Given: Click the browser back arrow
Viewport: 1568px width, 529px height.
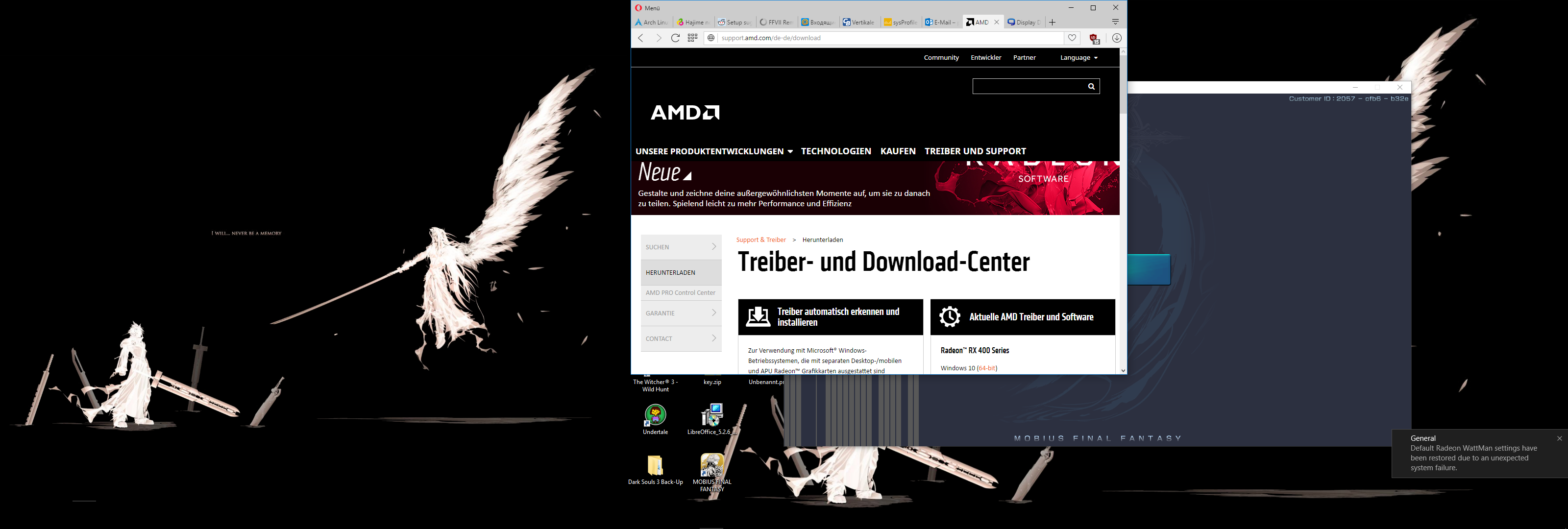Looking at the screenshot, I should (x=640, y=38).
